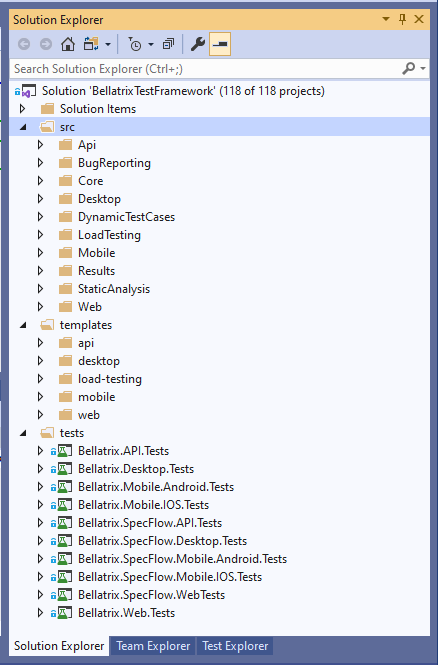Select the Results folder icon
438x665 pixels.
click(65, 271)
